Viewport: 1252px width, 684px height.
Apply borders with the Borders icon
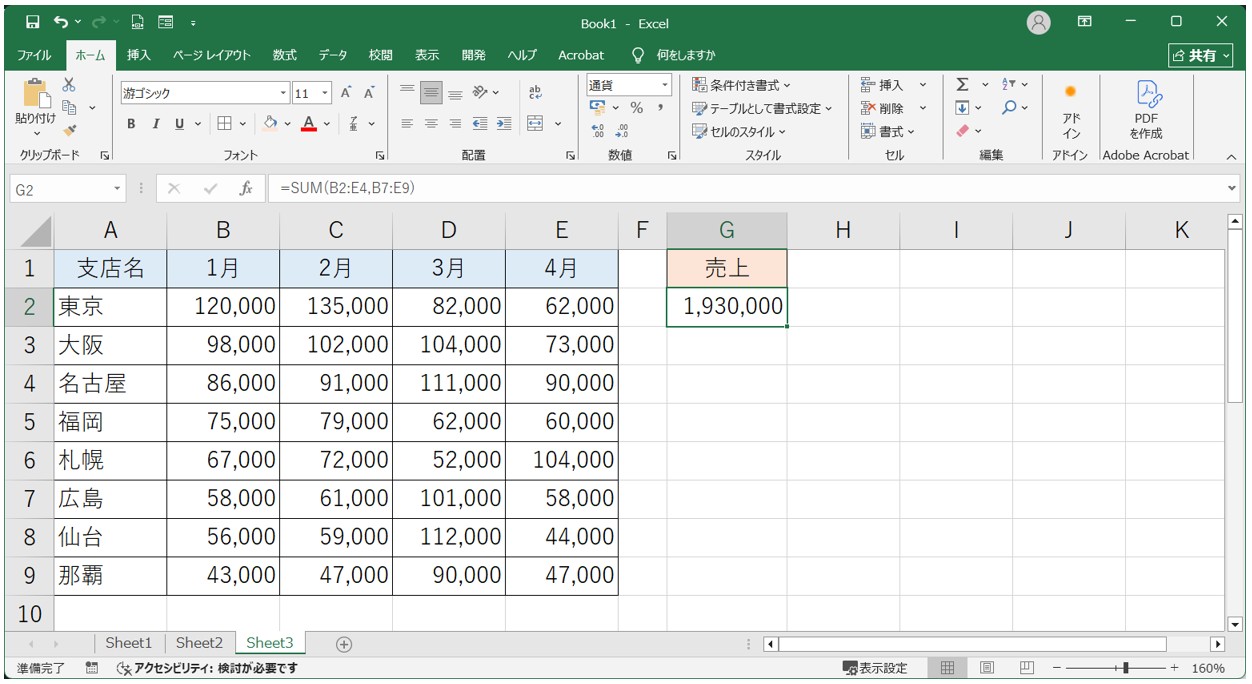[x=224, y=124]
